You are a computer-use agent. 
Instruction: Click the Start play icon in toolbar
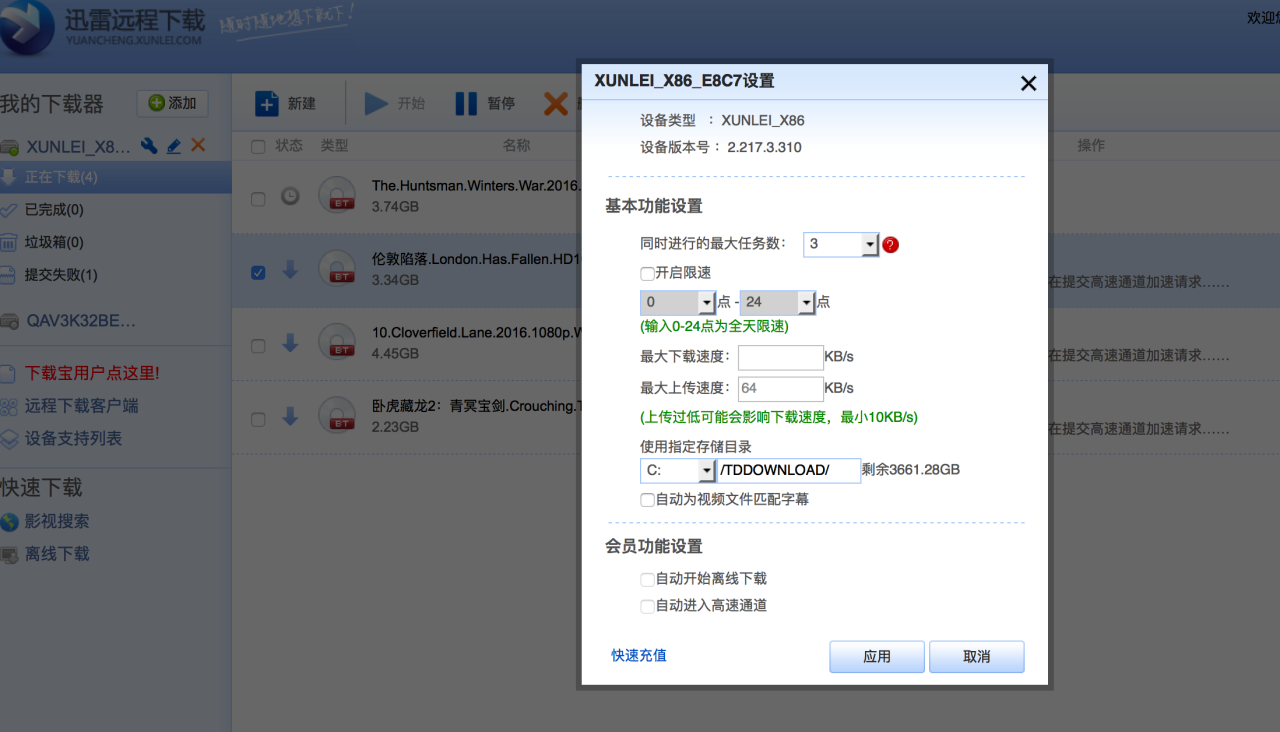[376, 103]
